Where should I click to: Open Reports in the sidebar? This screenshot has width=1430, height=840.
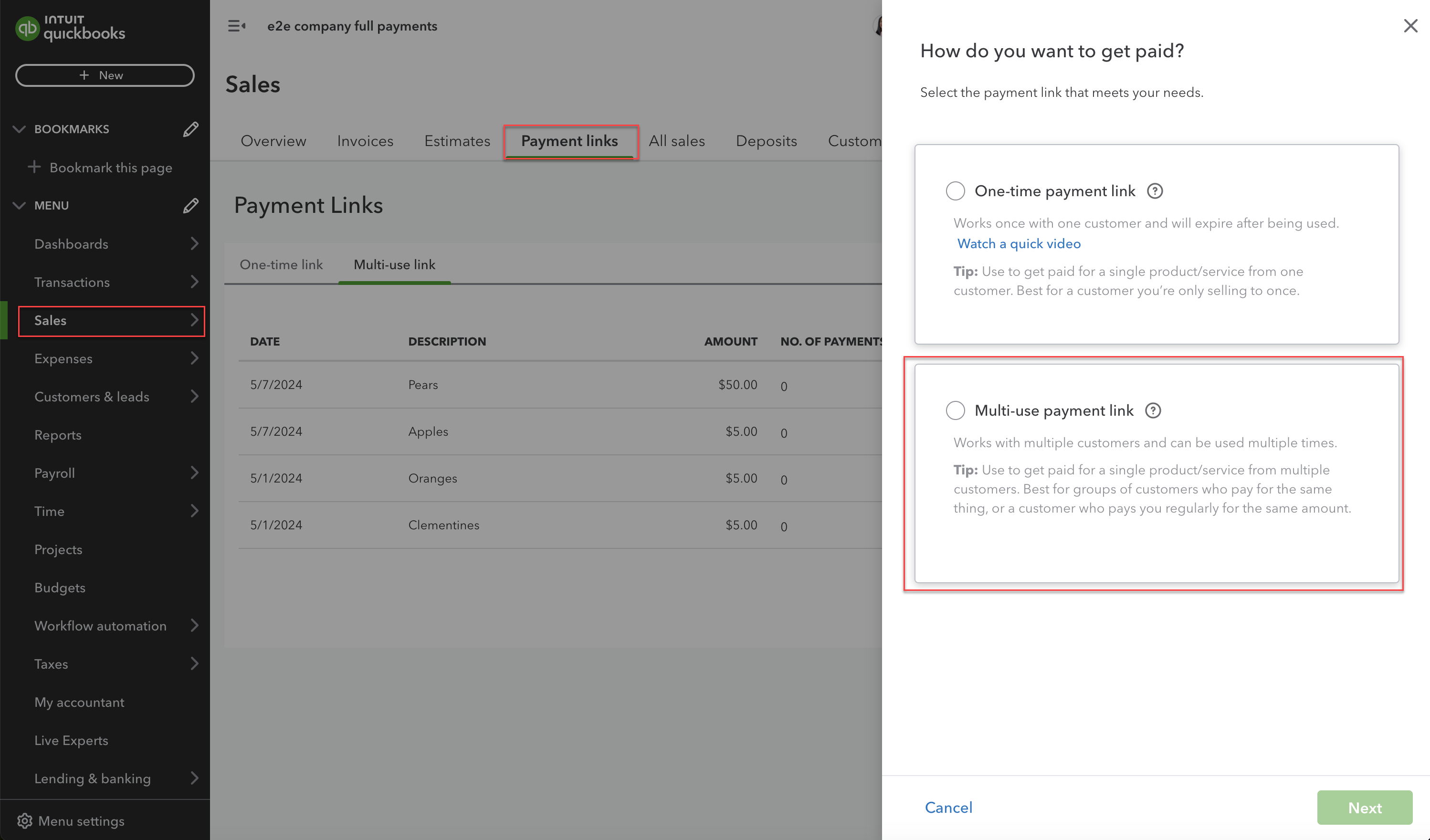(58, 435)
